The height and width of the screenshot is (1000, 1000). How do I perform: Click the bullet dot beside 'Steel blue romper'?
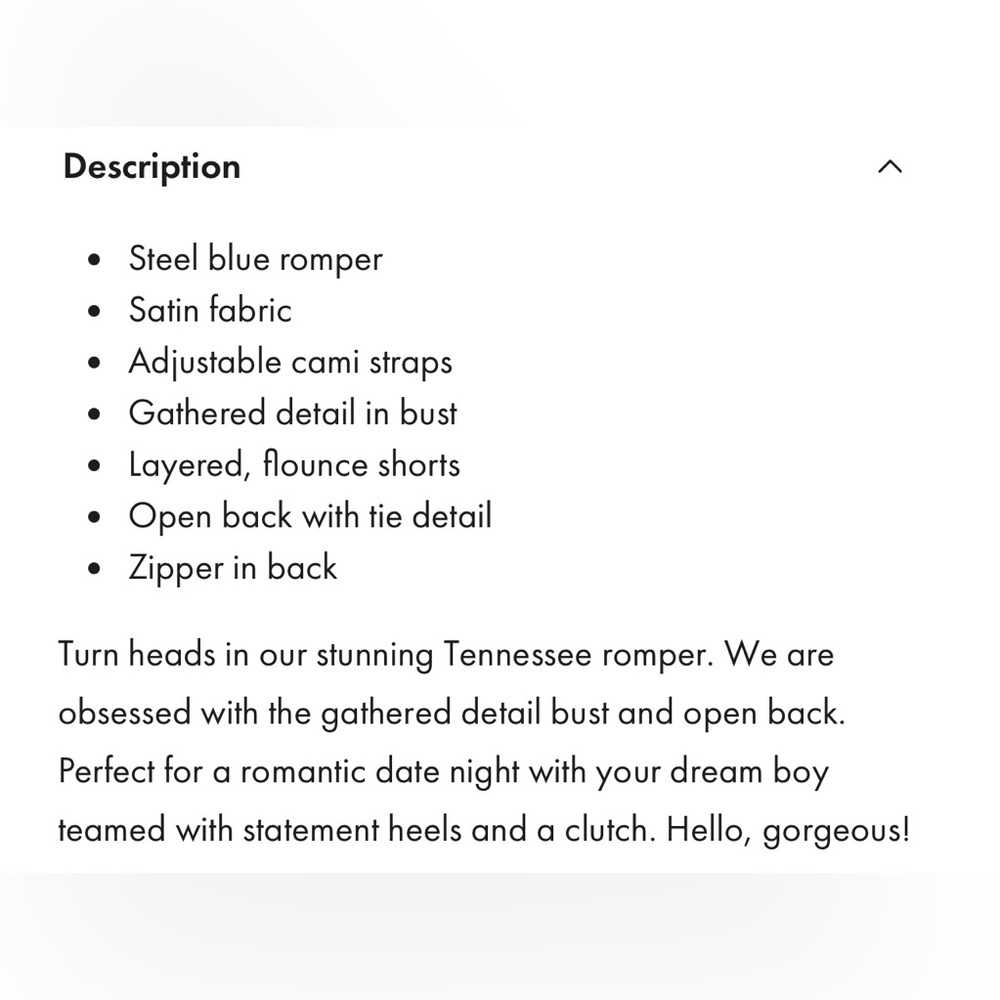[x=94, y=260]
